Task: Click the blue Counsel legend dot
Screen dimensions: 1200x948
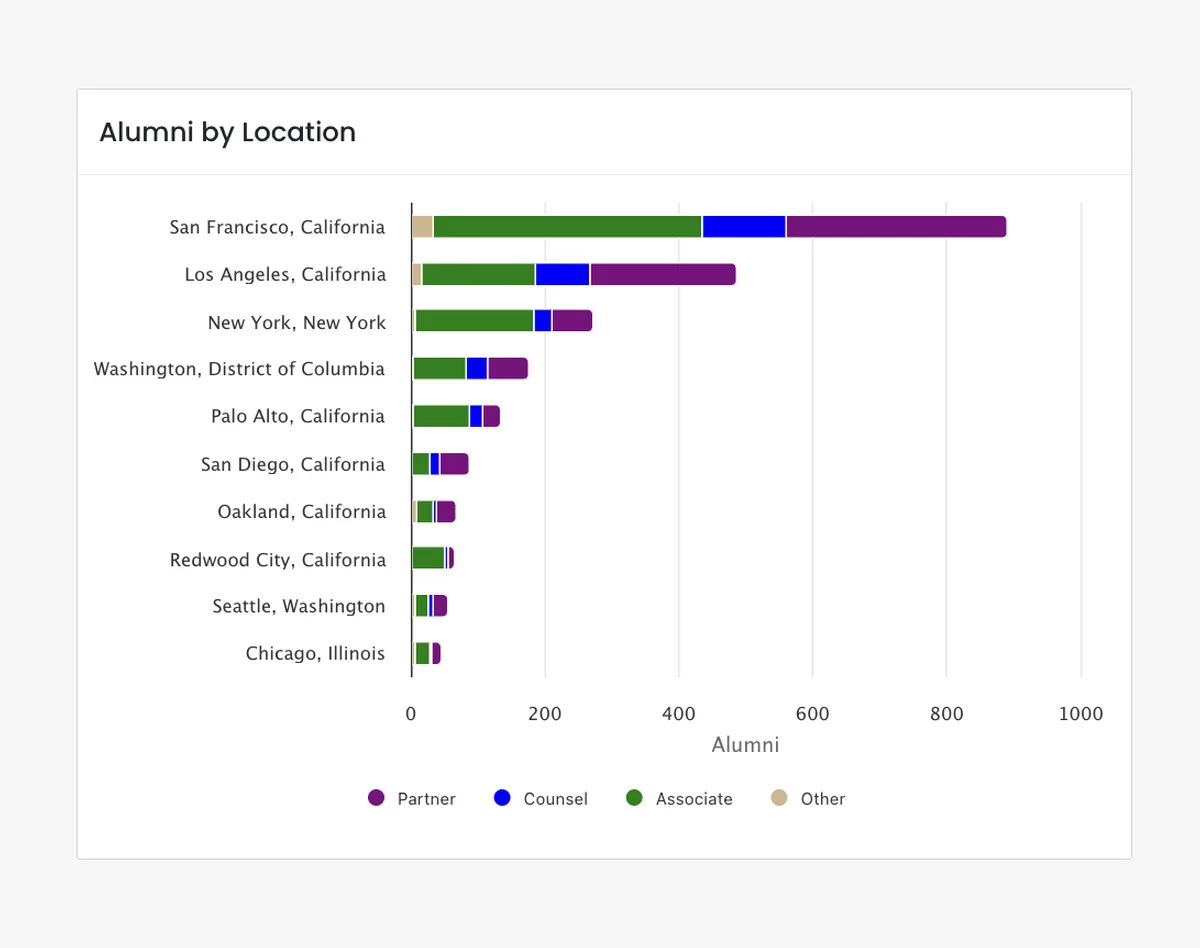Action: (x=502, y=798)
